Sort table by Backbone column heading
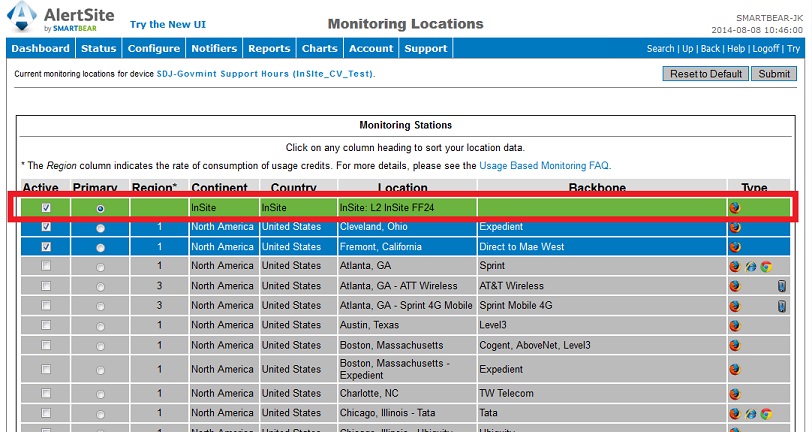Image resolution: width=812 pixels, height=432 pixels. [x=597, y=188]
